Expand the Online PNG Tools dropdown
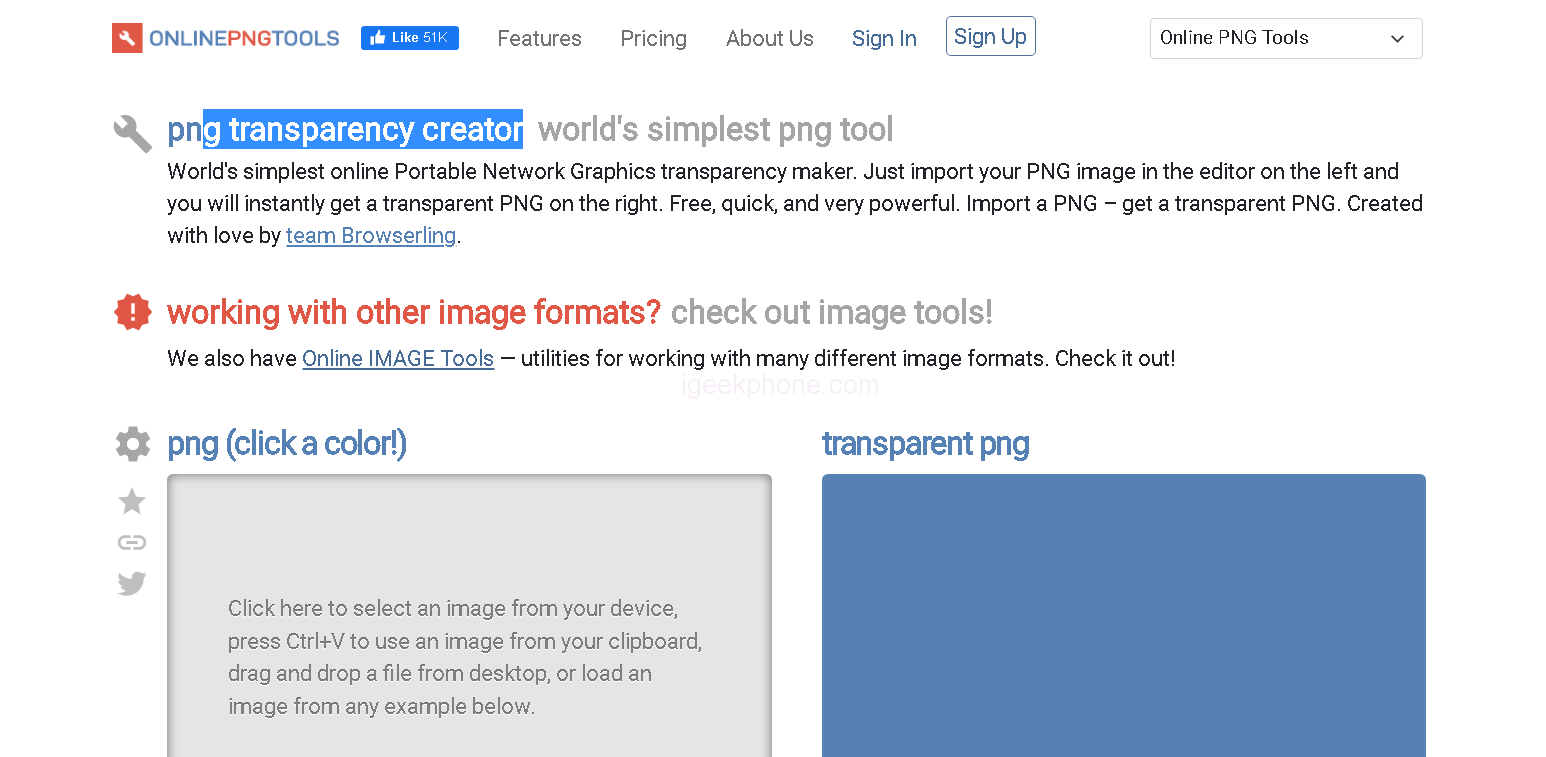Viewport: 1546px width, 757px height. pyautogui.click(x=1285, y=38)
